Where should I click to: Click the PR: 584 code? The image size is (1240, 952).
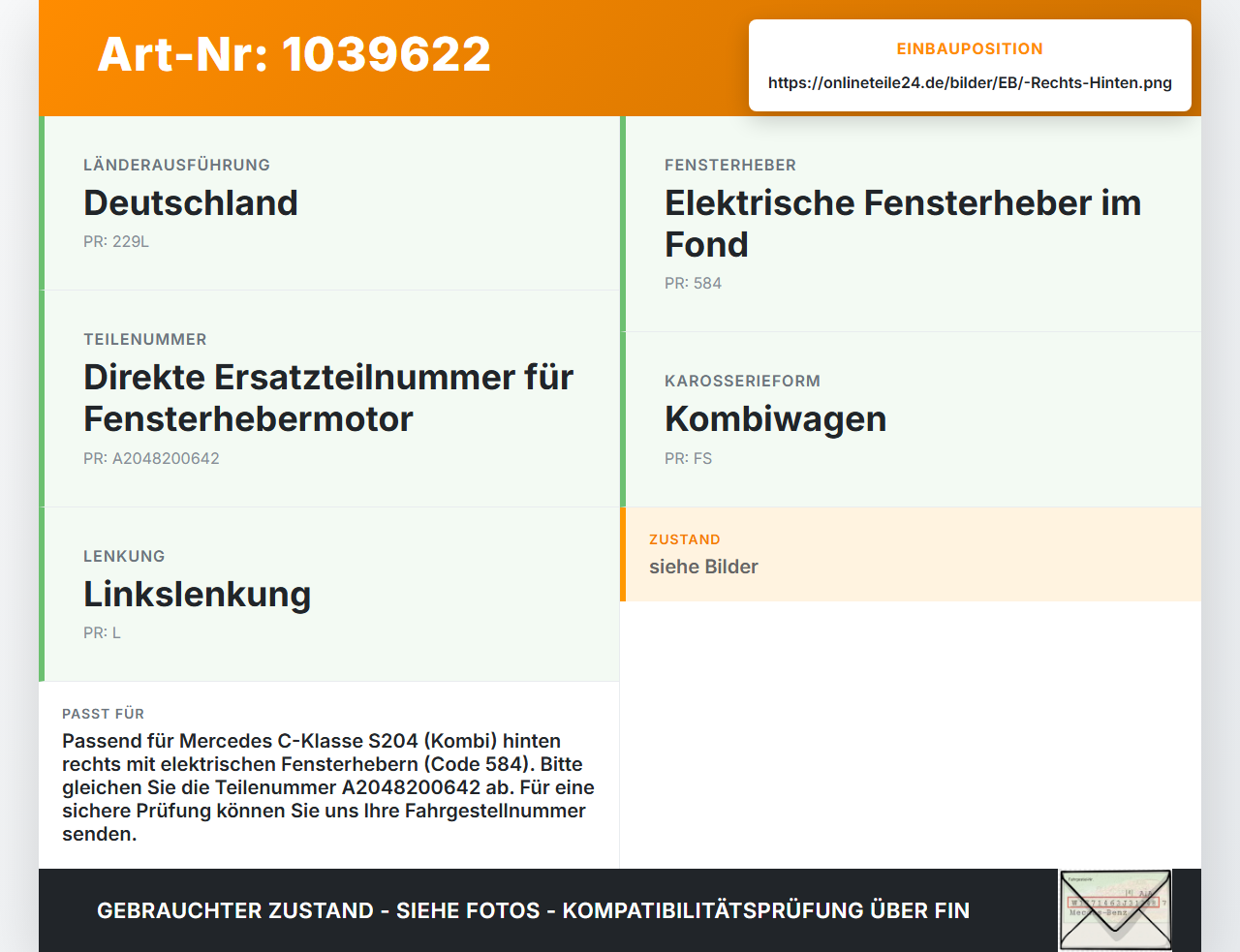coord(693,283)
